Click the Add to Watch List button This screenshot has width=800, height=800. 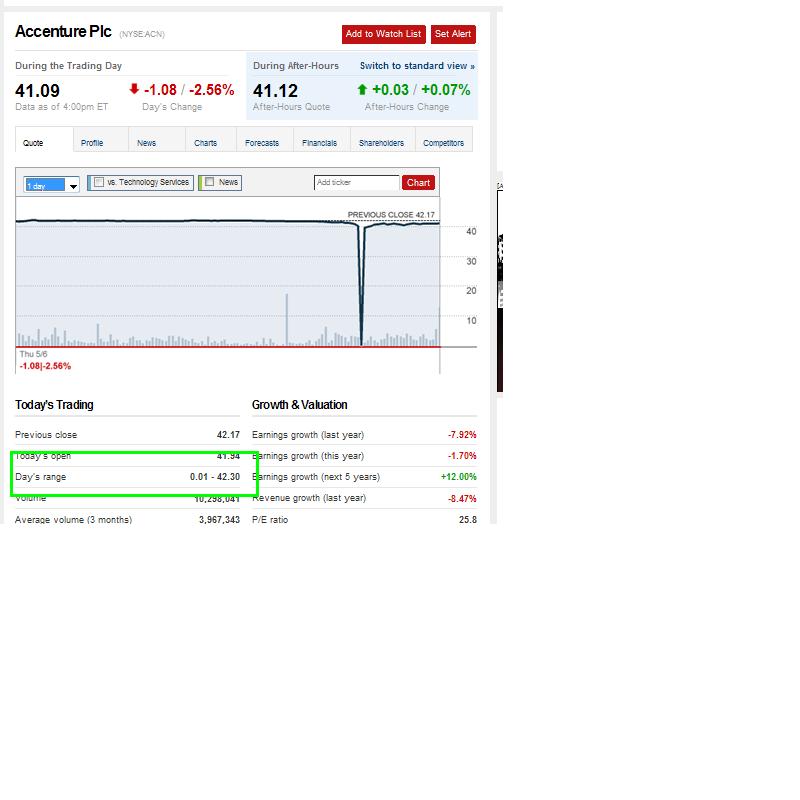pos(383,34)
